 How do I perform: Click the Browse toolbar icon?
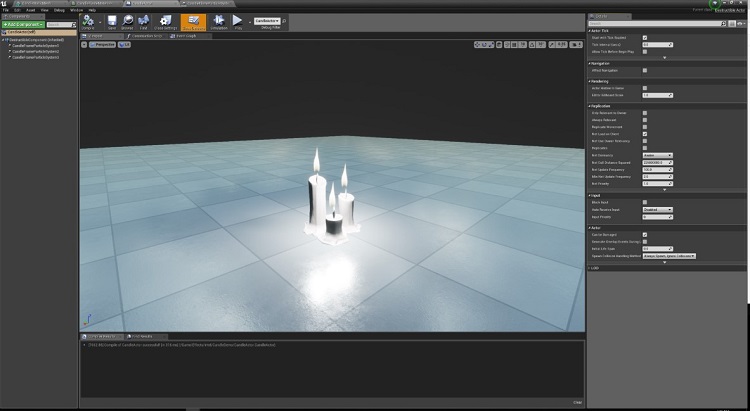129,21
